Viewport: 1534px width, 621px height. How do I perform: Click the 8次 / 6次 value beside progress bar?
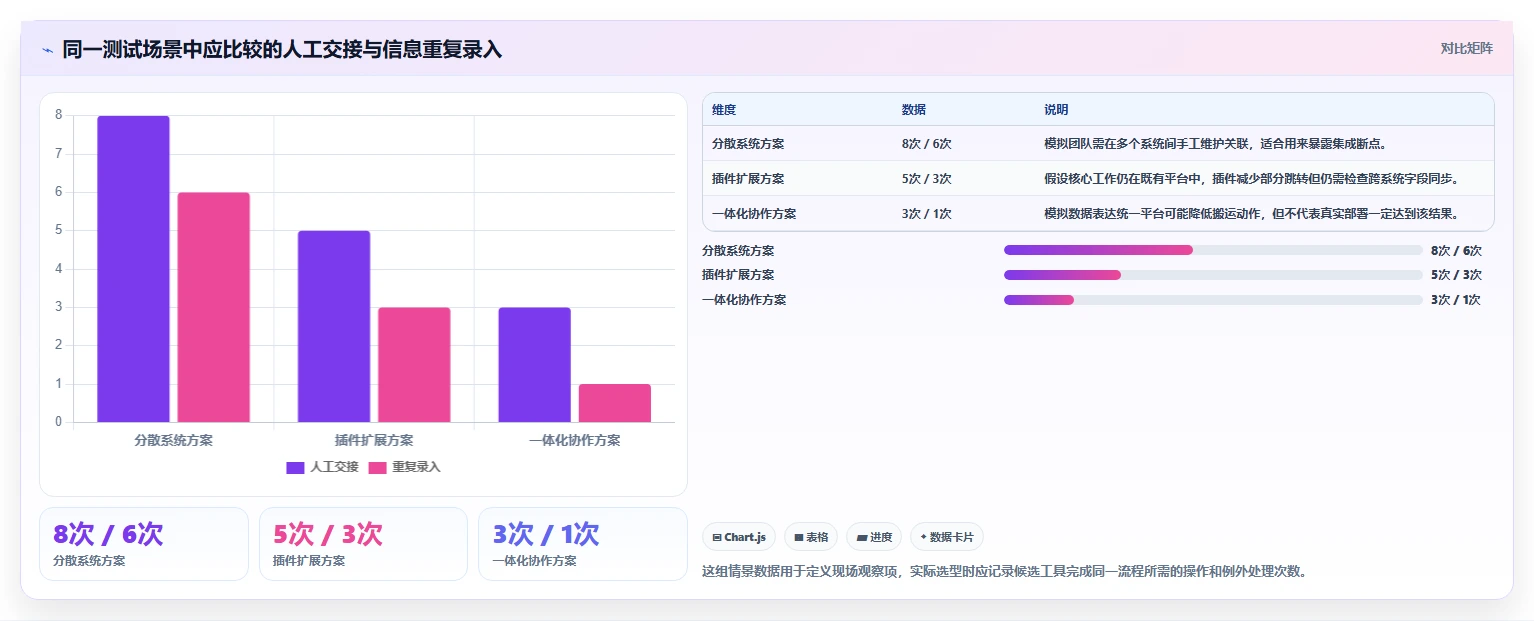pos(1456,251)
